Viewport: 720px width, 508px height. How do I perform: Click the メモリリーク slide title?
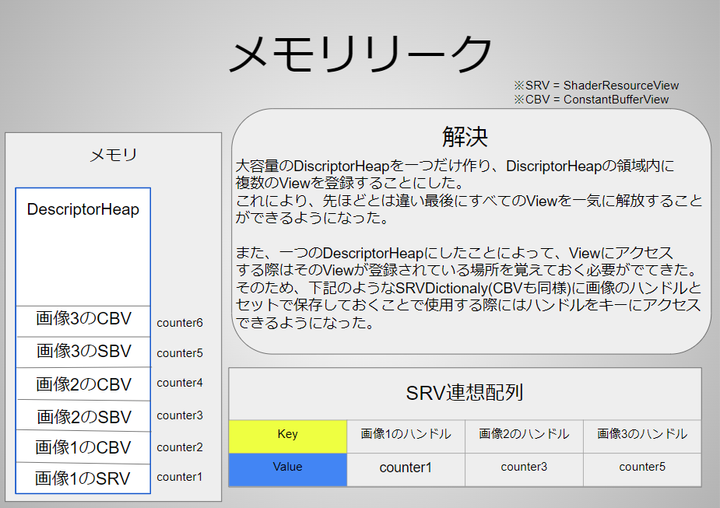click(361, 54)
